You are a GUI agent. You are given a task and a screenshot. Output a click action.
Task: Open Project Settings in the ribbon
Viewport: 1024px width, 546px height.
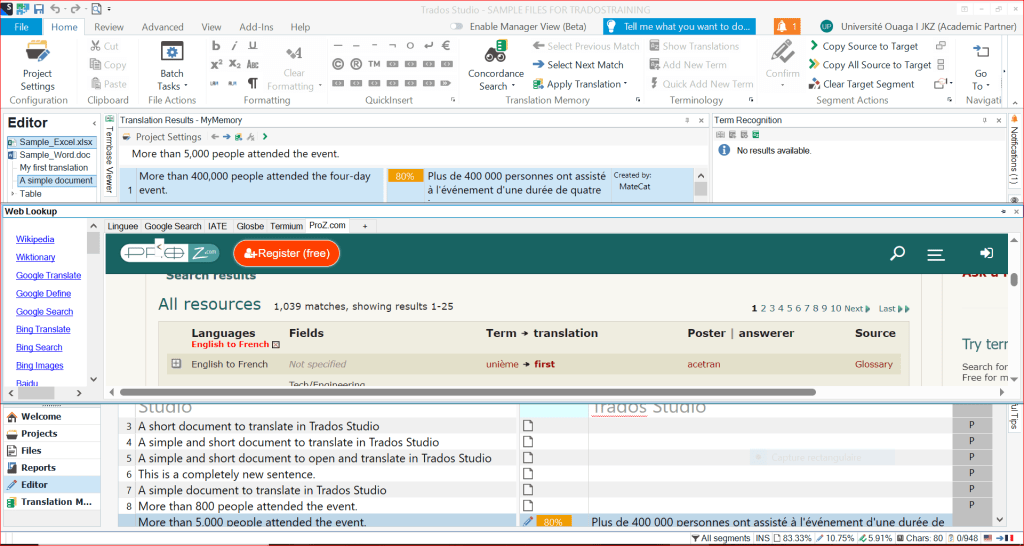click(x=37, y=64)
